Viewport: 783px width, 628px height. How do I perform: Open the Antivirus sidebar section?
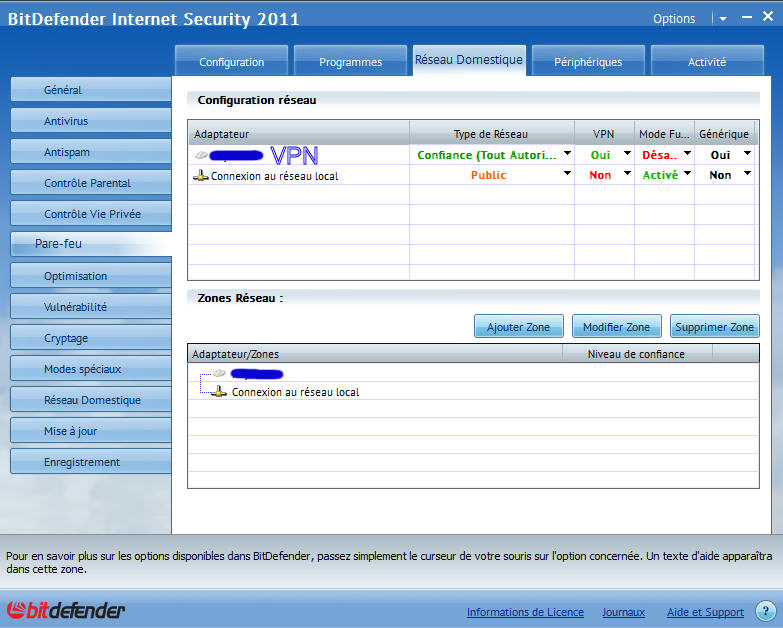(x=91, y=121)
